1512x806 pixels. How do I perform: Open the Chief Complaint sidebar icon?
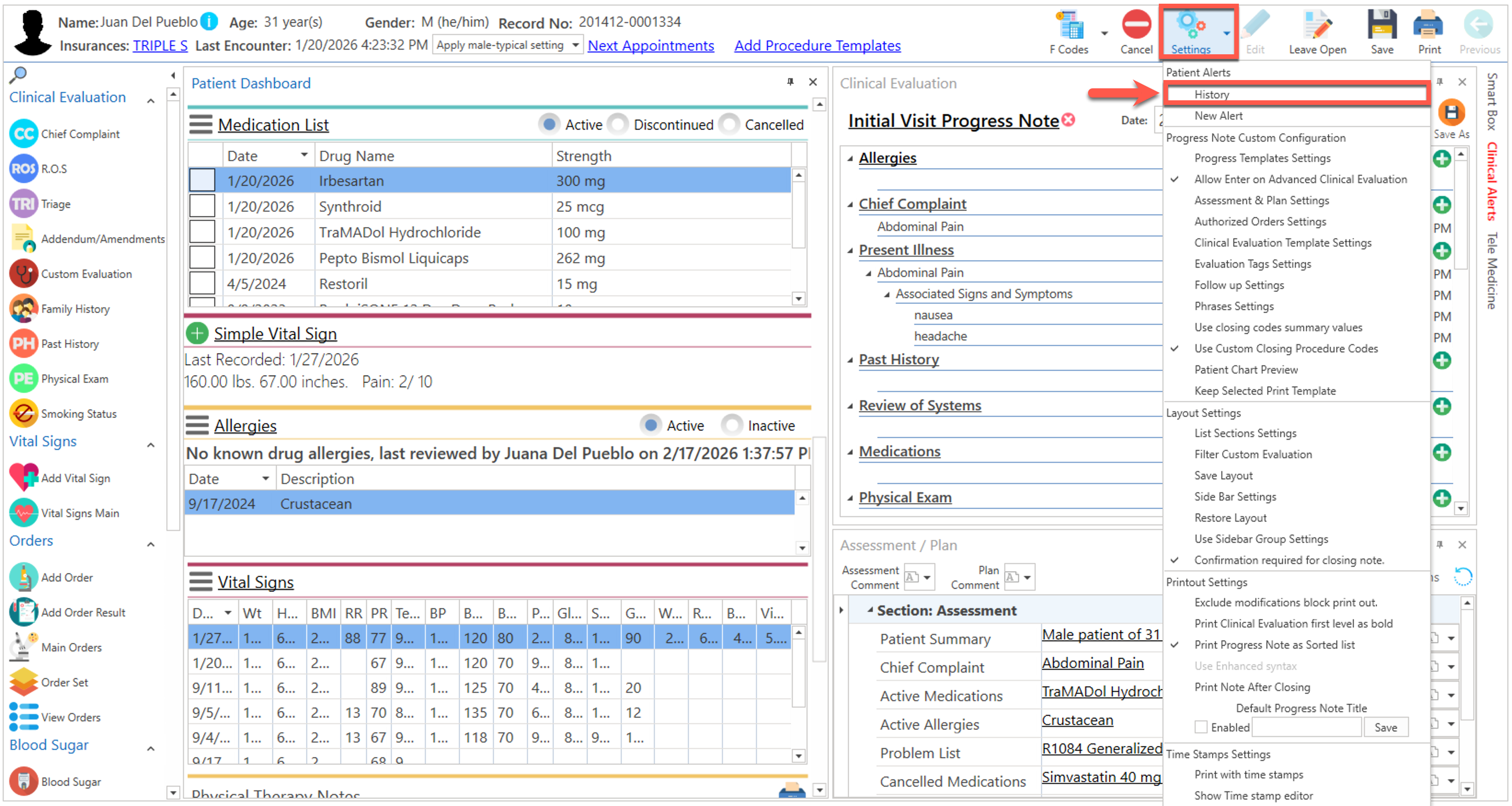pyautogui.click(x=23, y=134)
